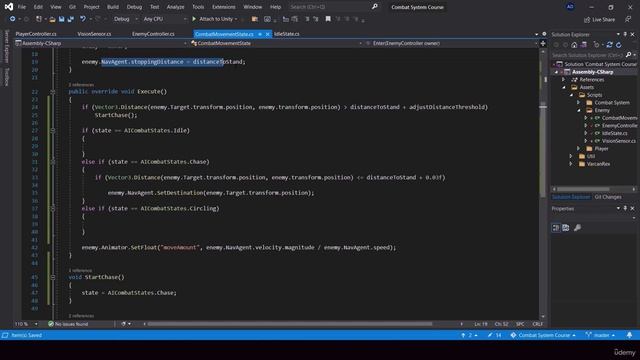Viewport: 640px width, 360px height.
Task: Open the notifications bell in status bar
Action: click(x=629, y=335)
